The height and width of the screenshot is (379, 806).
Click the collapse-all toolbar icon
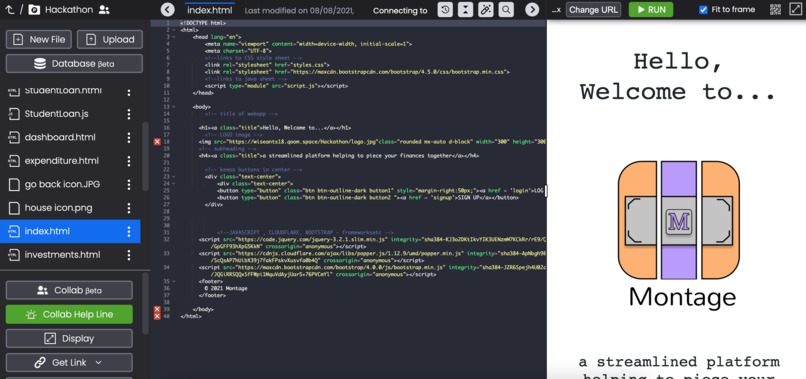coord(465,9)
